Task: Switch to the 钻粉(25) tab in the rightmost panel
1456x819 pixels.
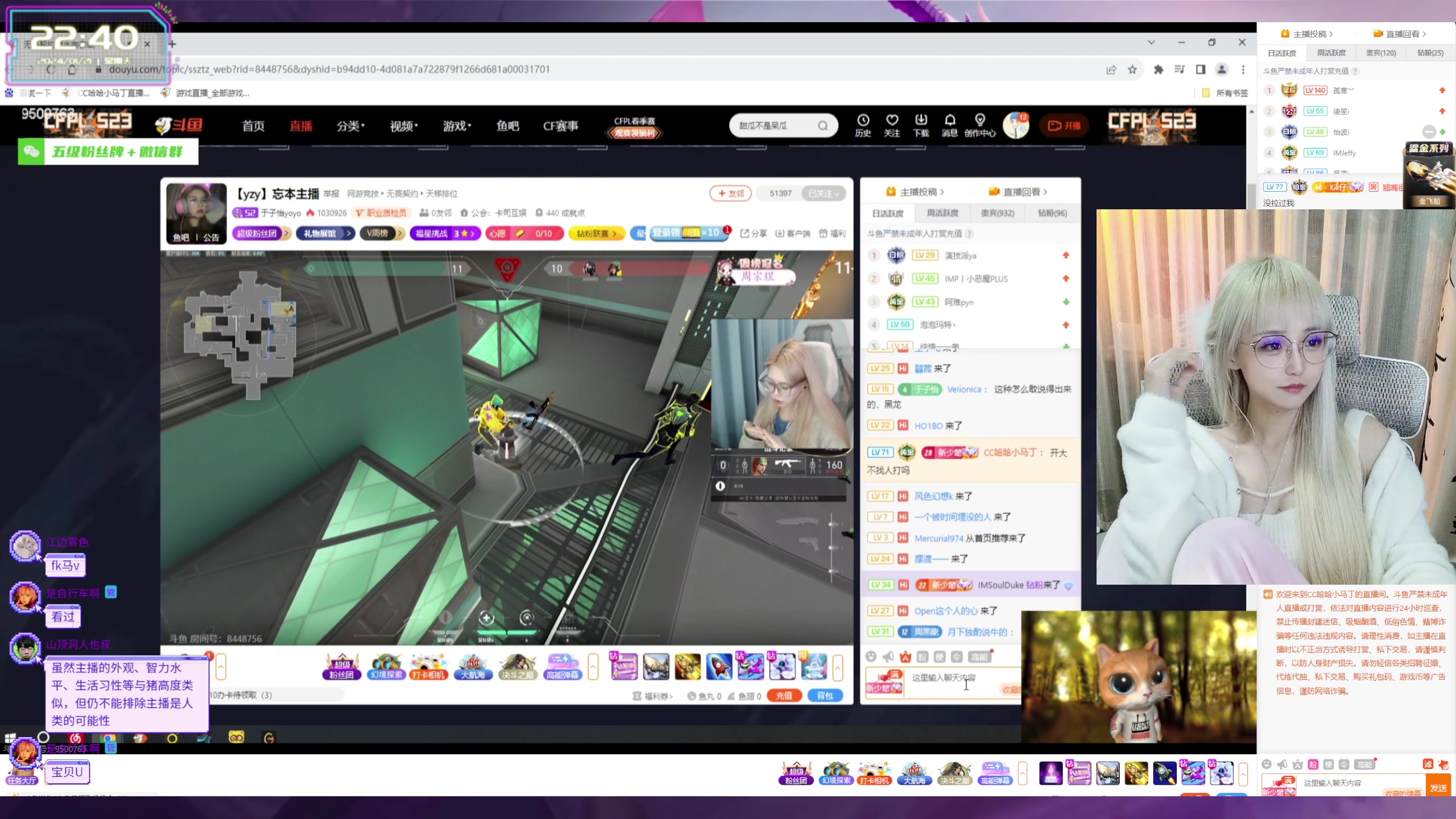Action: point(1430,53)
